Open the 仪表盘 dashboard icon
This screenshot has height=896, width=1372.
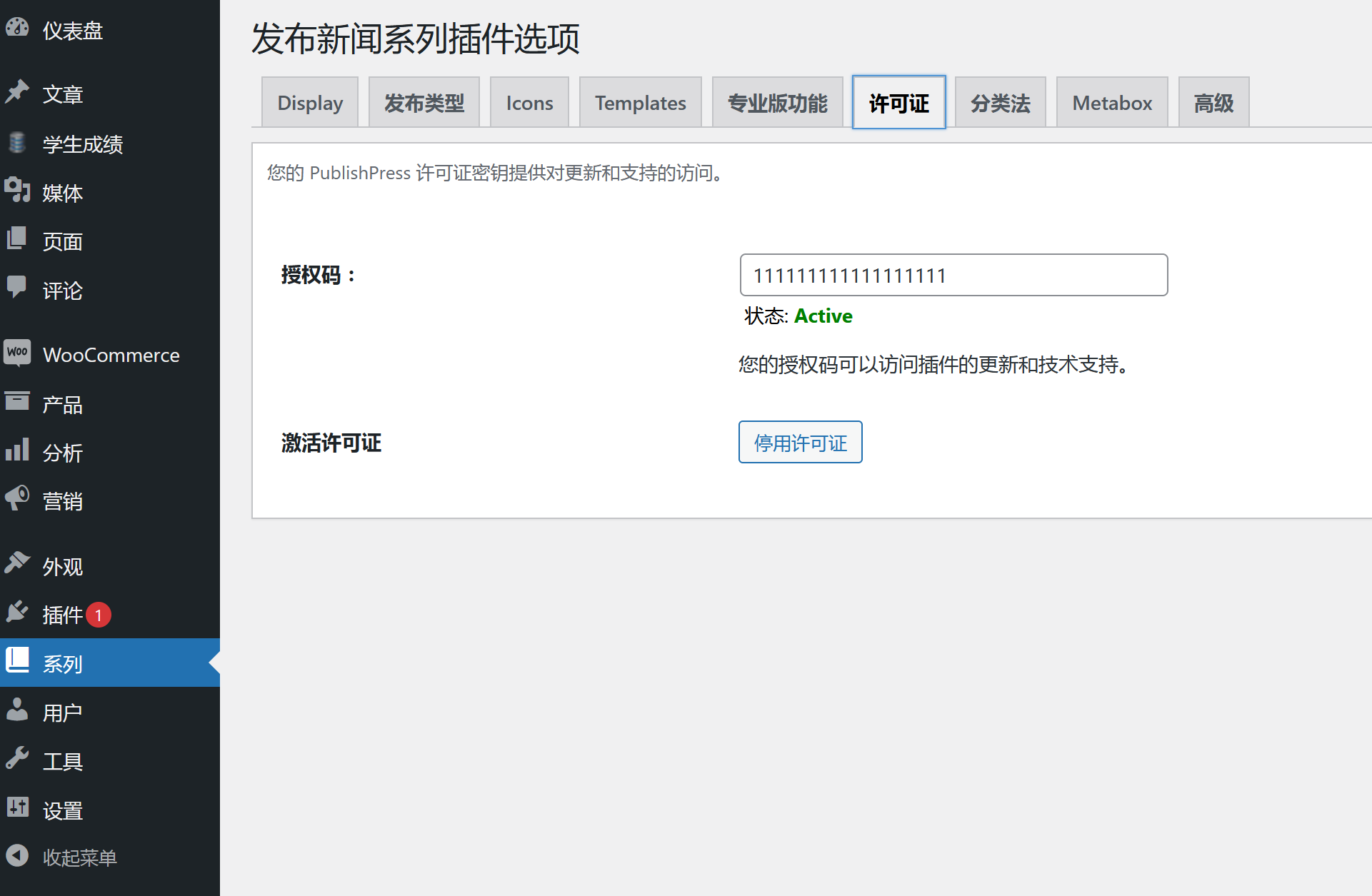(18, 29)
